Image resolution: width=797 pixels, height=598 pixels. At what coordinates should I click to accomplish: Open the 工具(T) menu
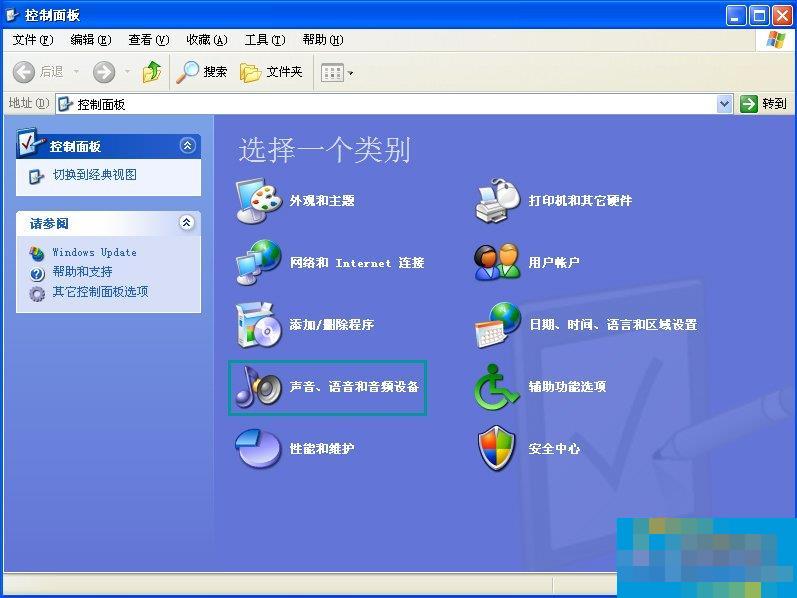click(x=264, y=40)
